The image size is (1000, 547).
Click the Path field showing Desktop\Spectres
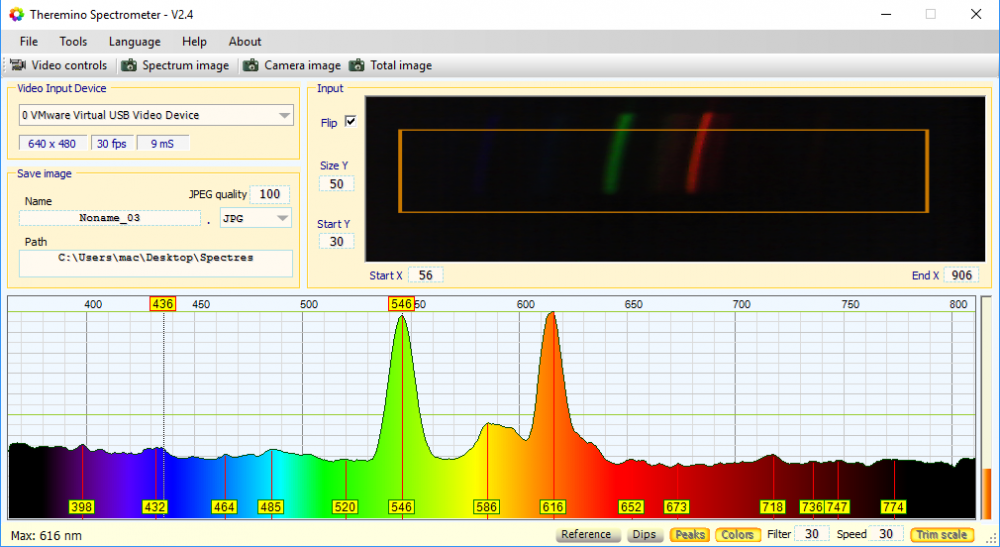[x=156, y=263]
